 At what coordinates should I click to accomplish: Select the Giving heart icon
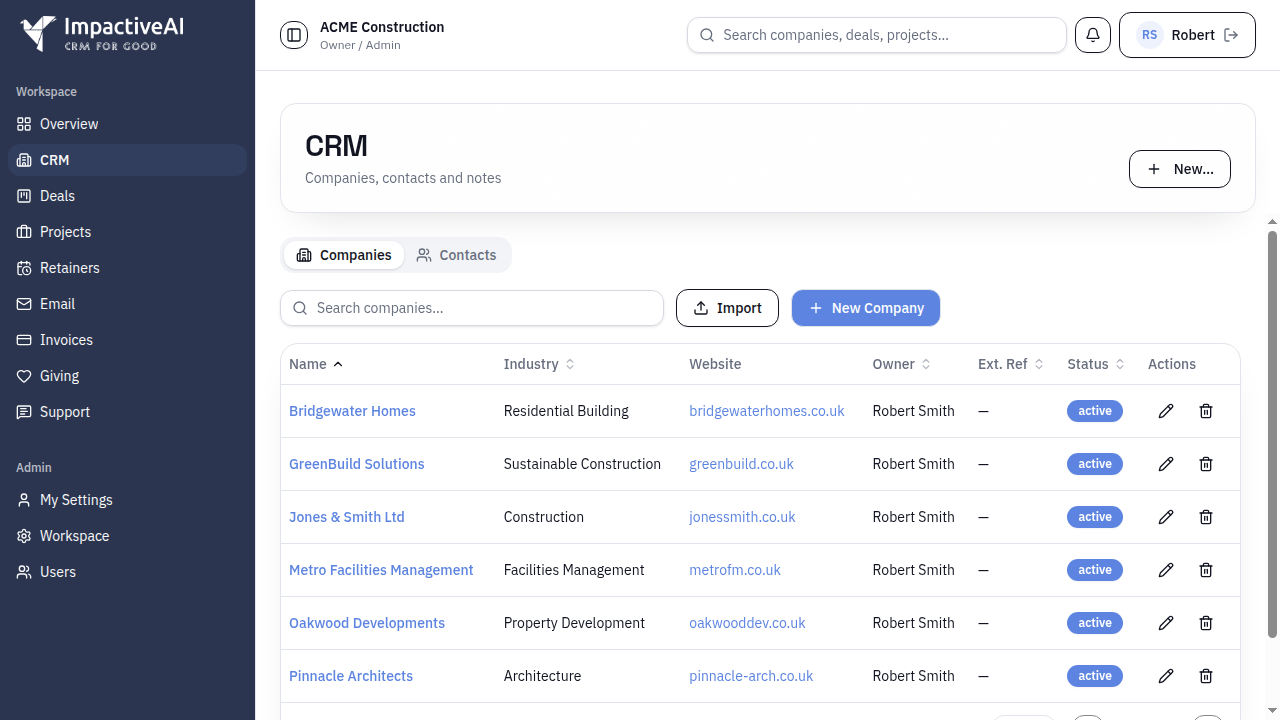(27, 376)
